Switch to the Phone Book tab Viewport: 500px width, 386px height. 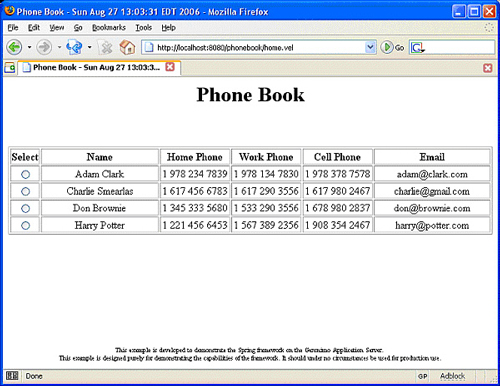tap(99, 68)
